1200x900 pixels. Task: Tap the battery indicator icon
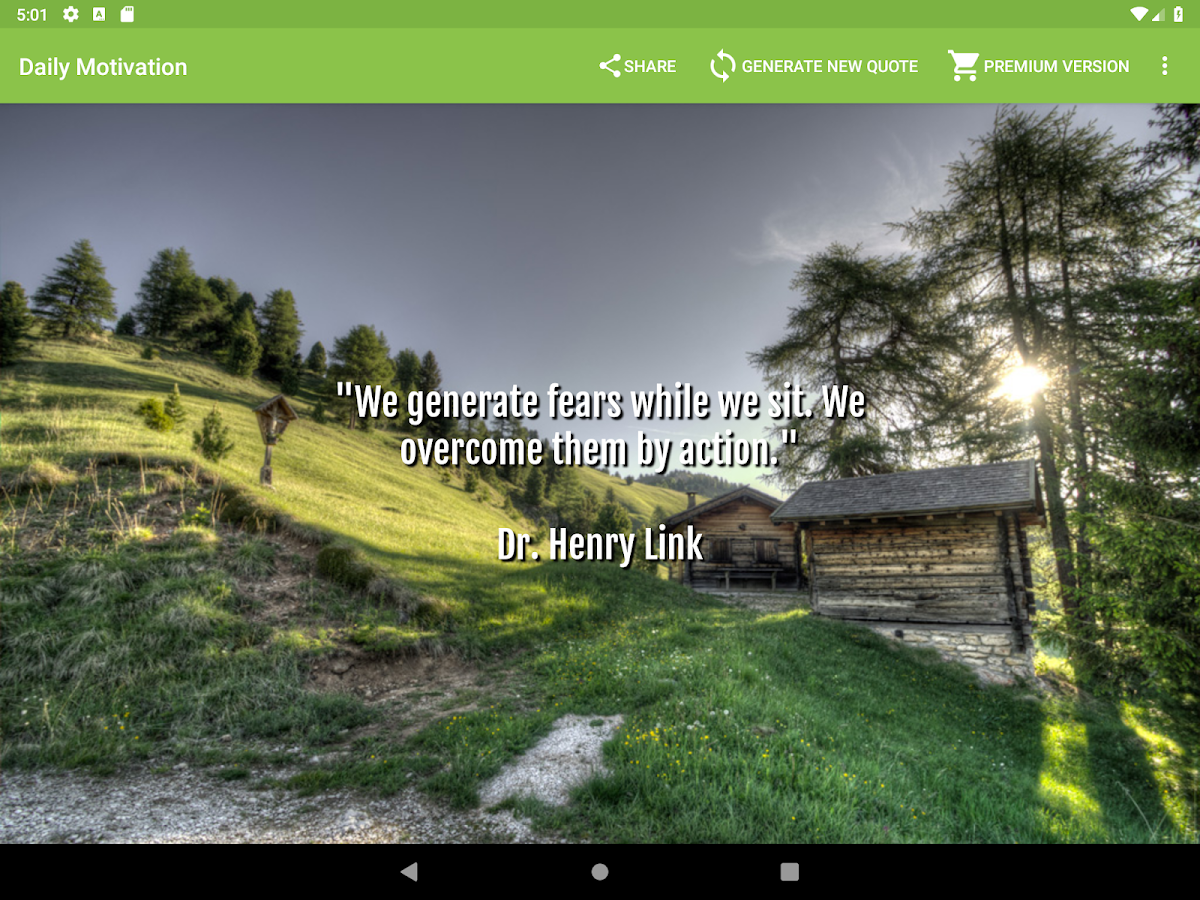pos(1178,14)
